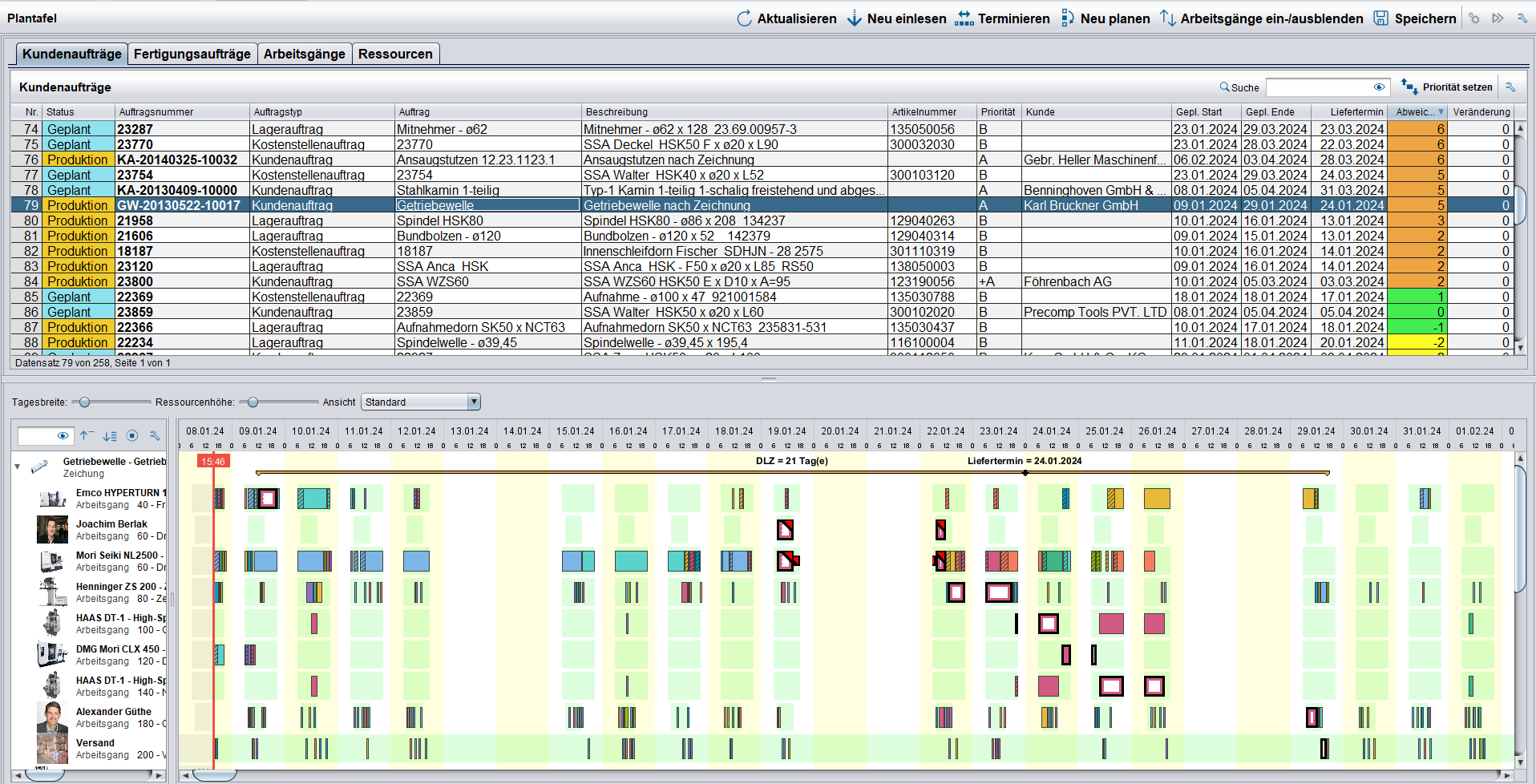Select the HAAS DT-1 image for Arbeitsgang 100
The image size is (1536, 784).
pyautogui.click(x=52, y=624)
